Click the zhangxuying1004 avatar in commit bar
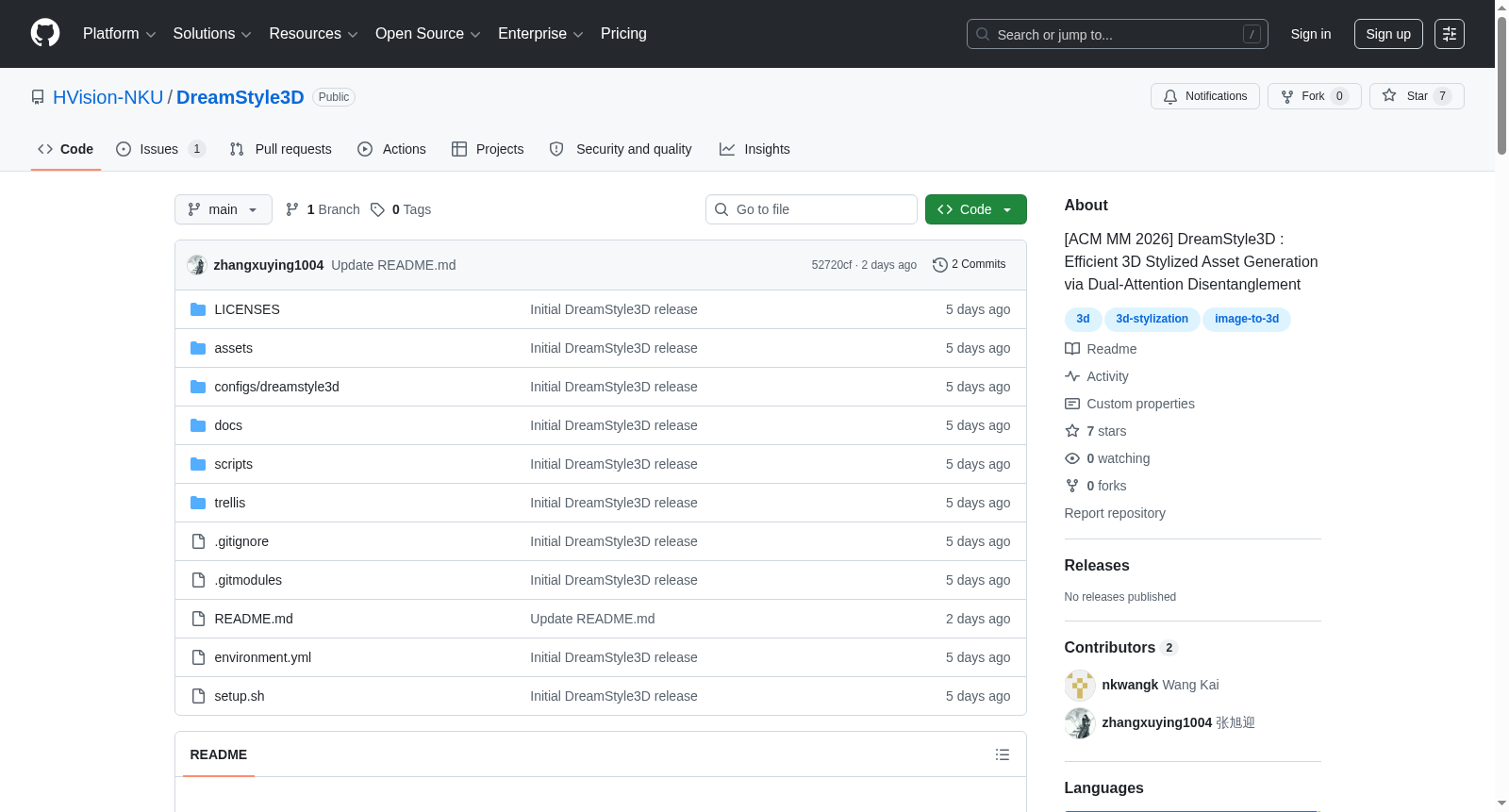The image size is (1509, 812). 197,265
